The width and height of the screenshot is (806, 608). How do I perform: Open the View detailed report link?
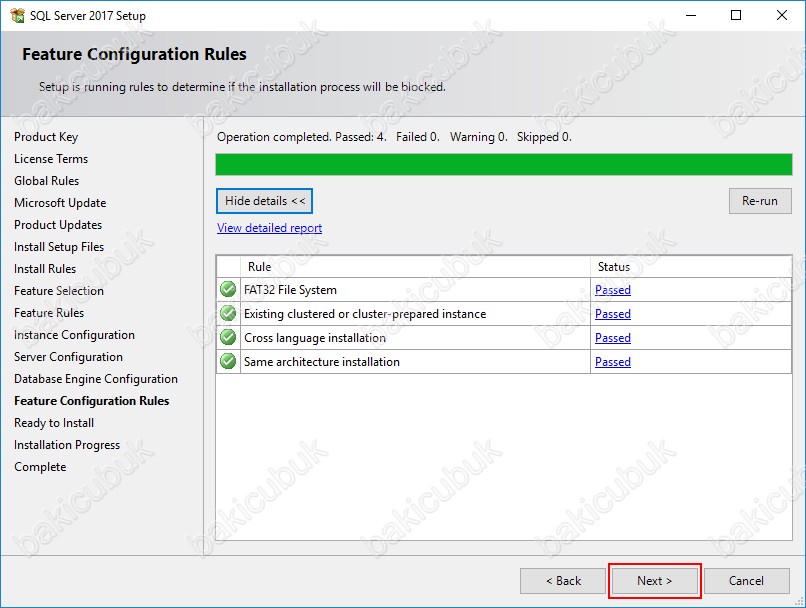[269, 228]
